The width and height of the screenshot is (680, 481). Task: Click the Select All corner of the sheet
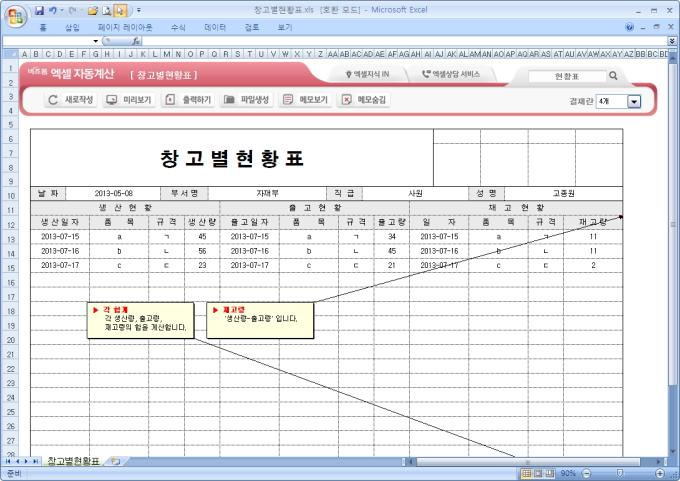pos(11,54)
